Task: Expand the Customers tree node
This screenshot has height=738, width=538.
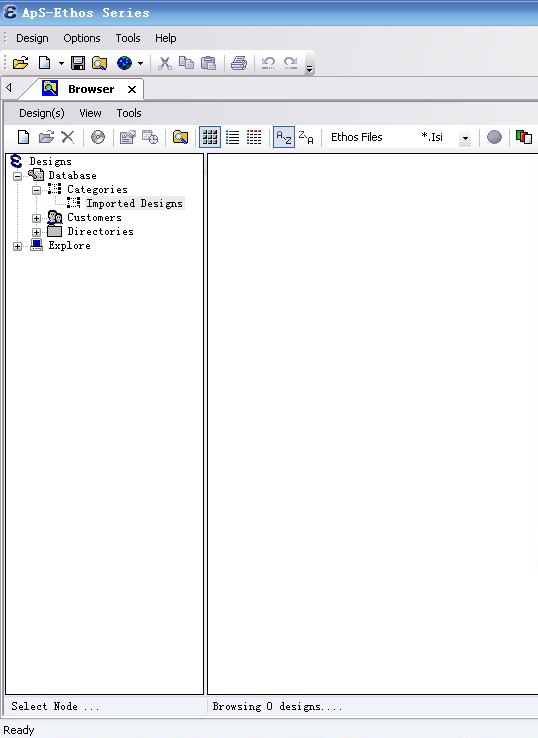Action: pyautogui.click(x=36, y=218)
